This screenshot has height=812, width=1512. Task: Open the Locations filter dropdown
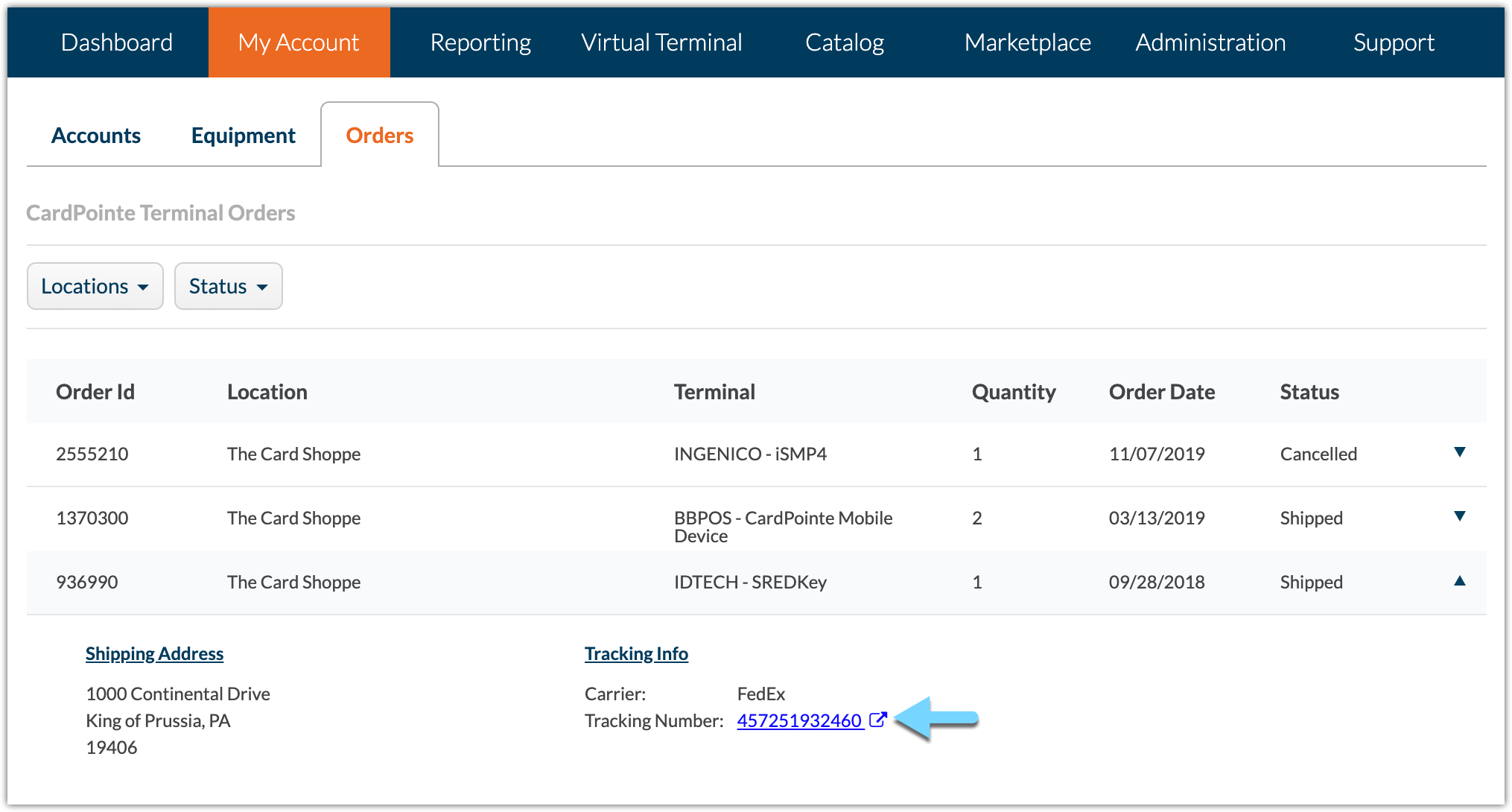[x=95, y=286]
